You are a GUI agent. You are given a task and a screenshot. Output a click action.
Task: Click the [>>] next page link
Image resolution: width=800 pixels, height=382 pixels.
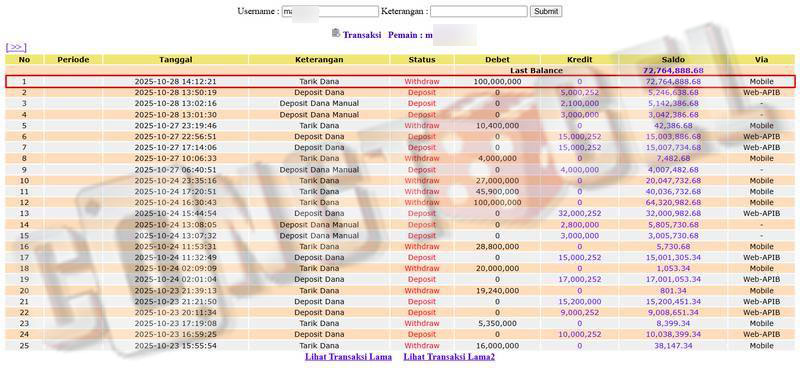click(16, 47)
